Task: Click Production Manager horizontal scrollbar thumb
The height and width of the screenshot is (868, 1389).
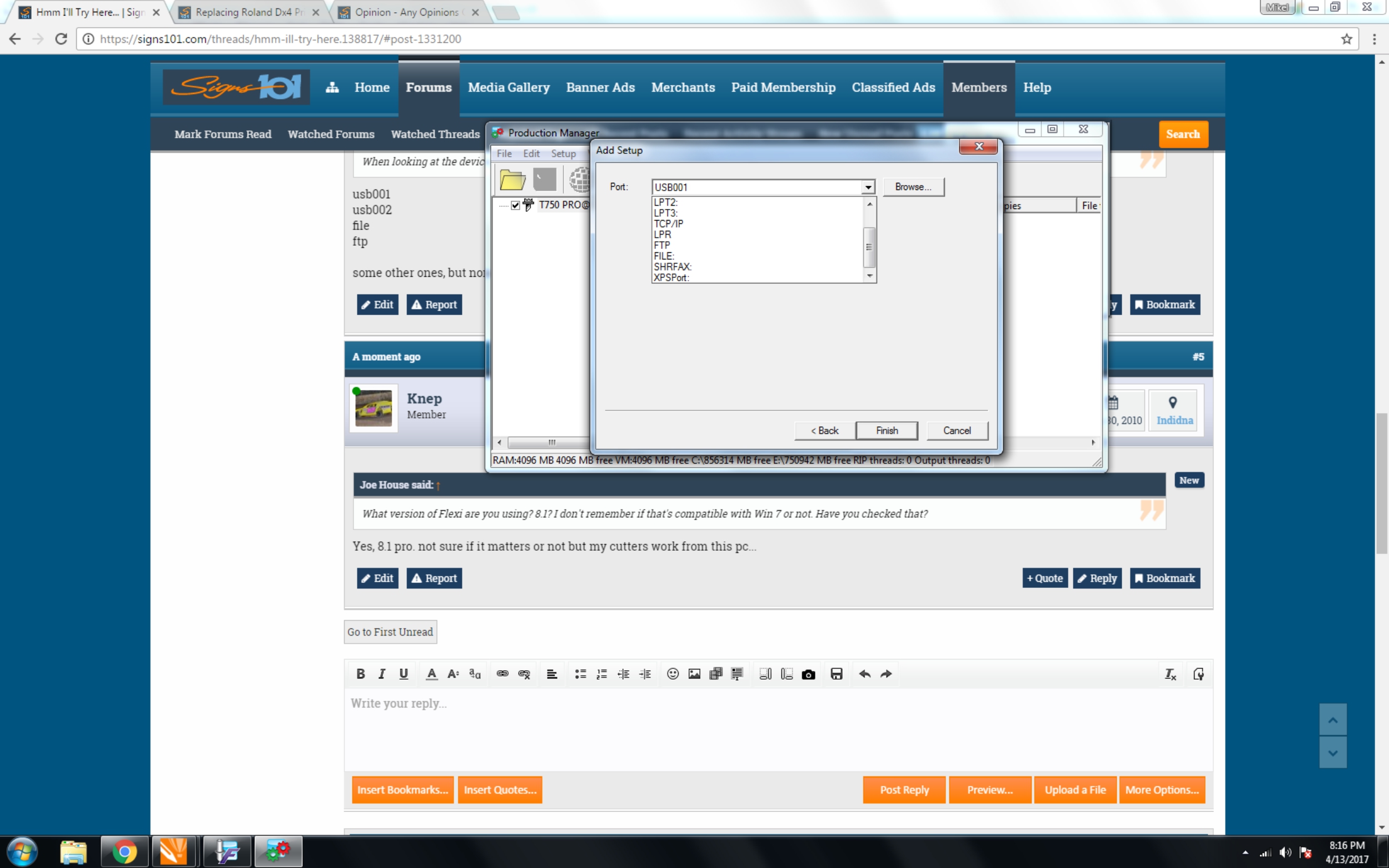Action: [552, 442]
